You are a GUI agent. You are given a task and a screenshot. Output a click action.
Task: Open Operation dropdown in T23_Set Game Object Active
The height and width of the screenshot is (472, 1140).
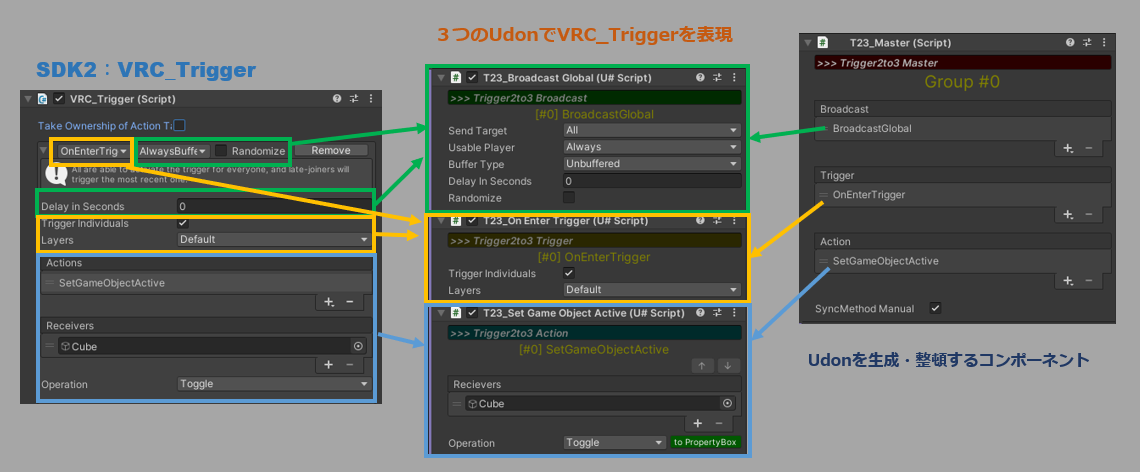(614, 442)
